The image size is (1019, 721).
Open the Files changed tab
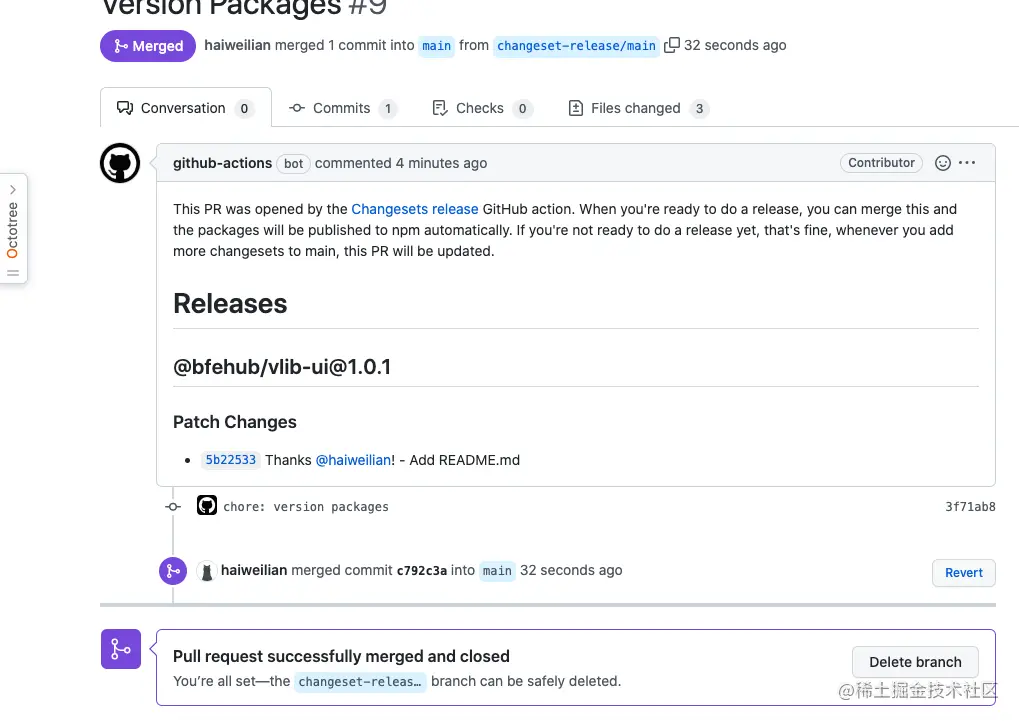pyautogui.click(x=638, y=108)
